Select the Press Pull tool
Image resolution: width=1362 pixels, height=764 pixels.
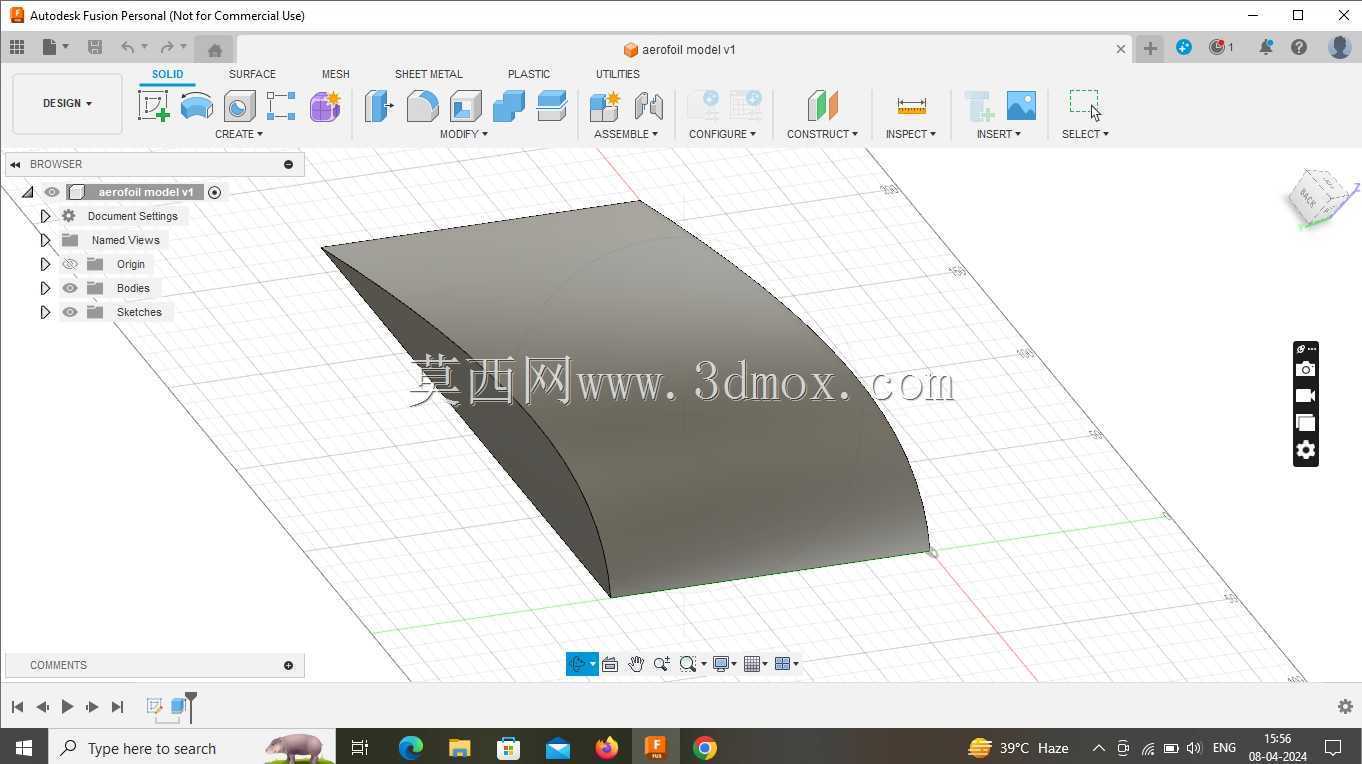point(379,106)
